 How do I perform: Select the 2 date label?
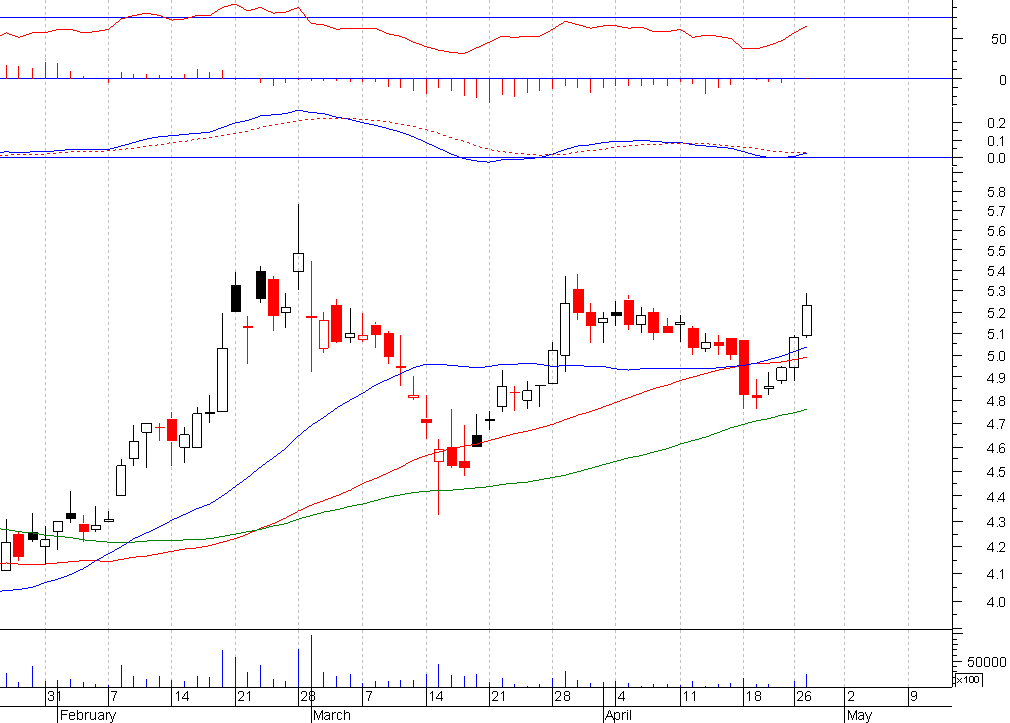(x=851, y=697)
